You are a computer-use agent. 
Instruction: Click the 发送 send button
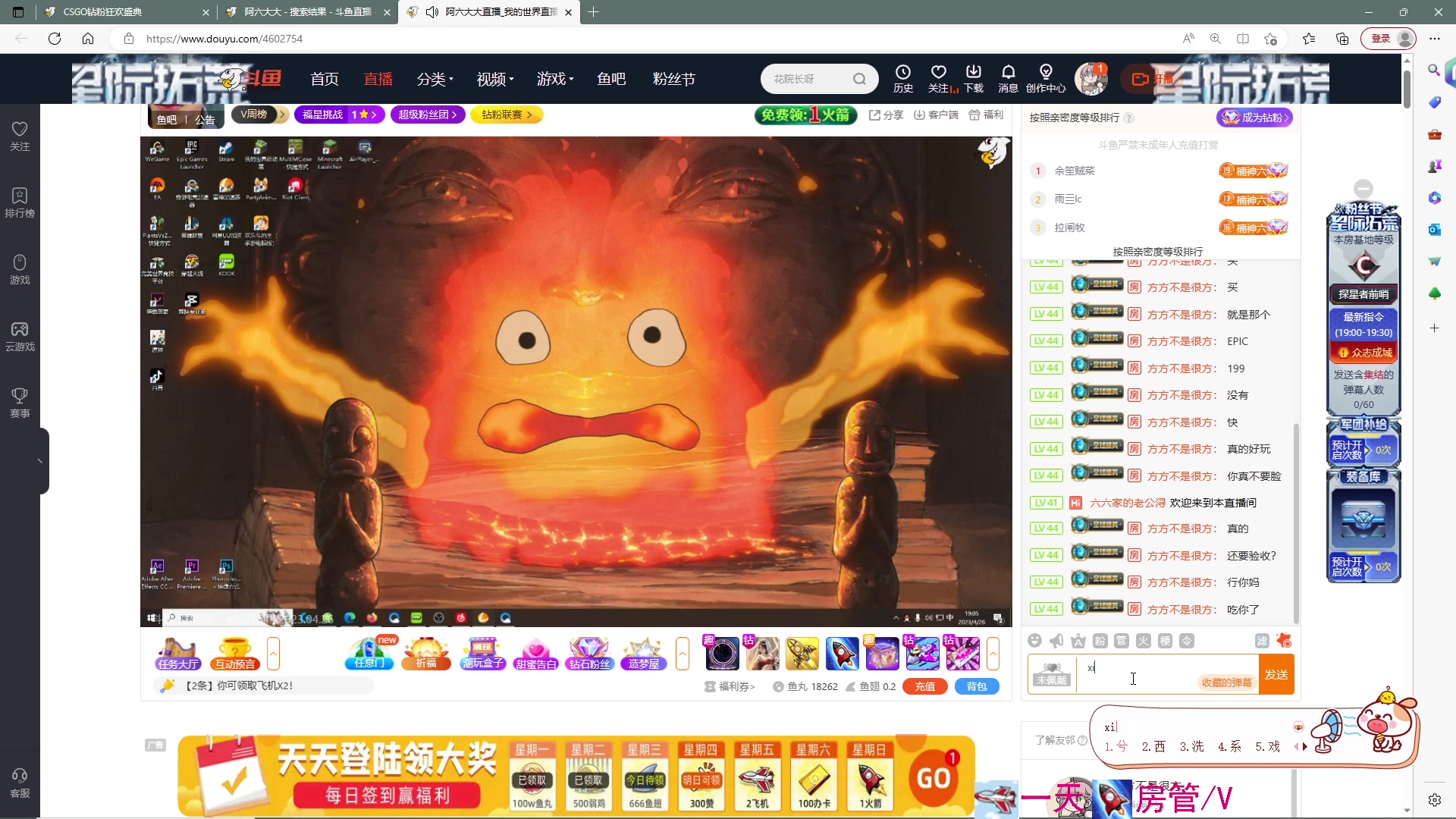(x=1276, y=674)
